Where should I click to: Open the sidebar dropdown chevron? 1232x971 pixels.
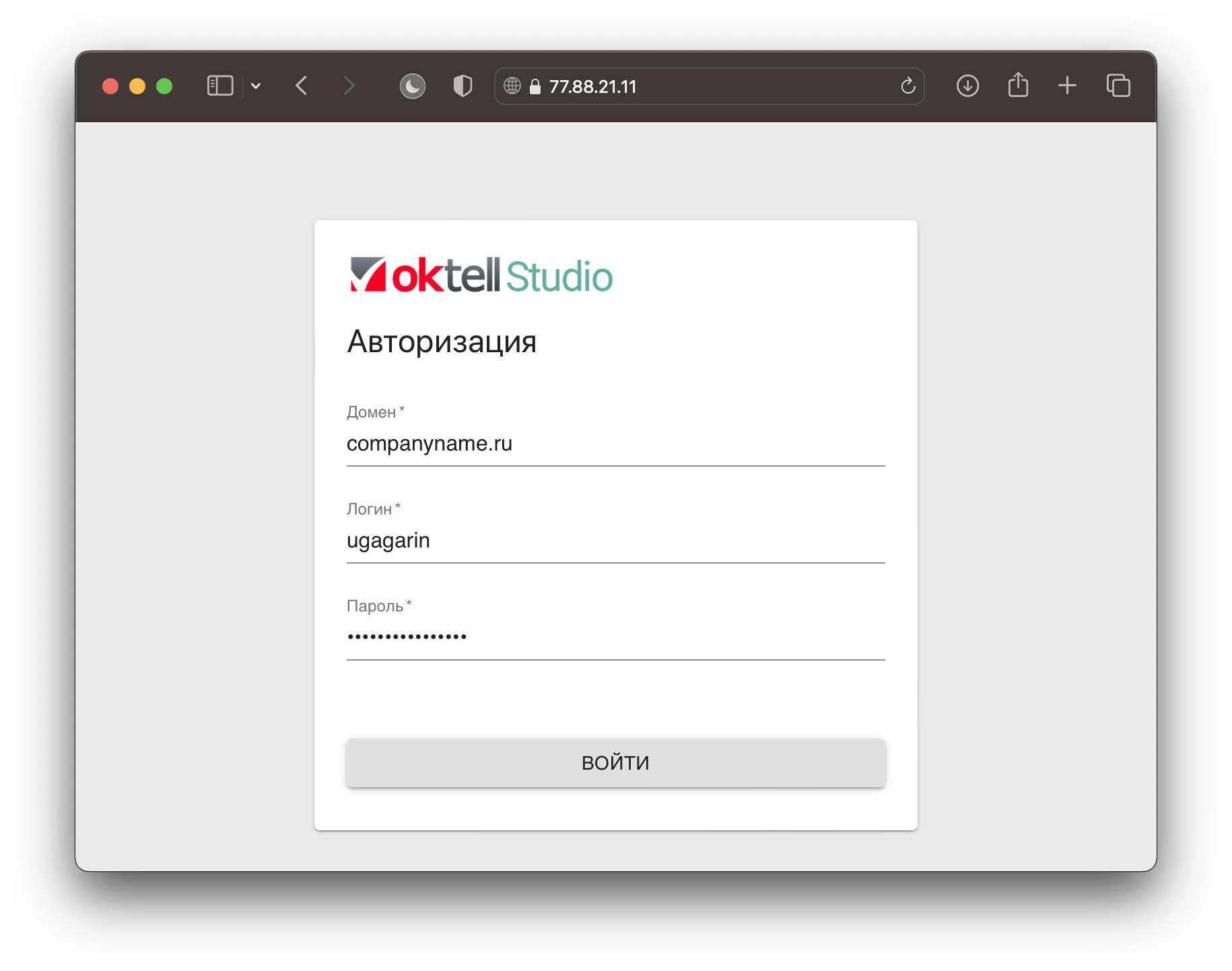coord(256,86)
